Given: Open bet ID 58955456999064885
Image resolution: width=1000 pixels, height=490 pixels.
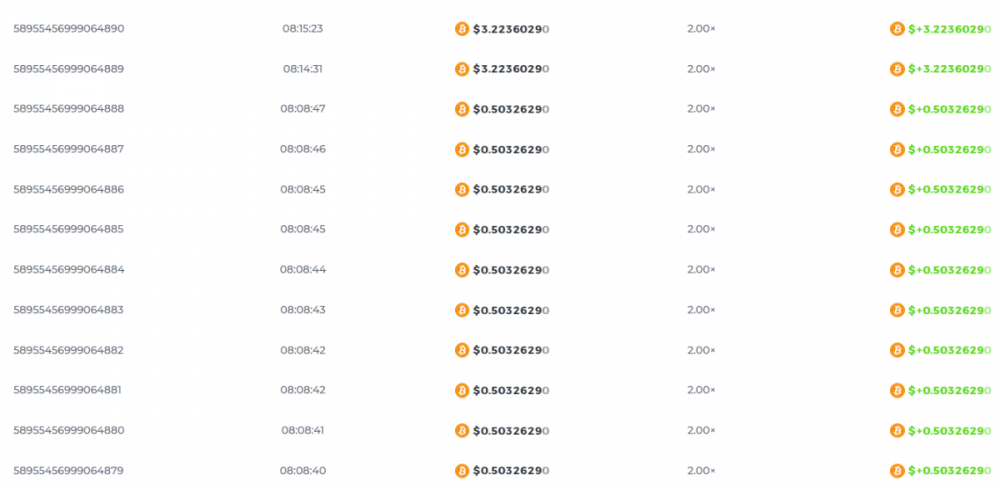Looking at the screenshot, I should click(69, 229).
